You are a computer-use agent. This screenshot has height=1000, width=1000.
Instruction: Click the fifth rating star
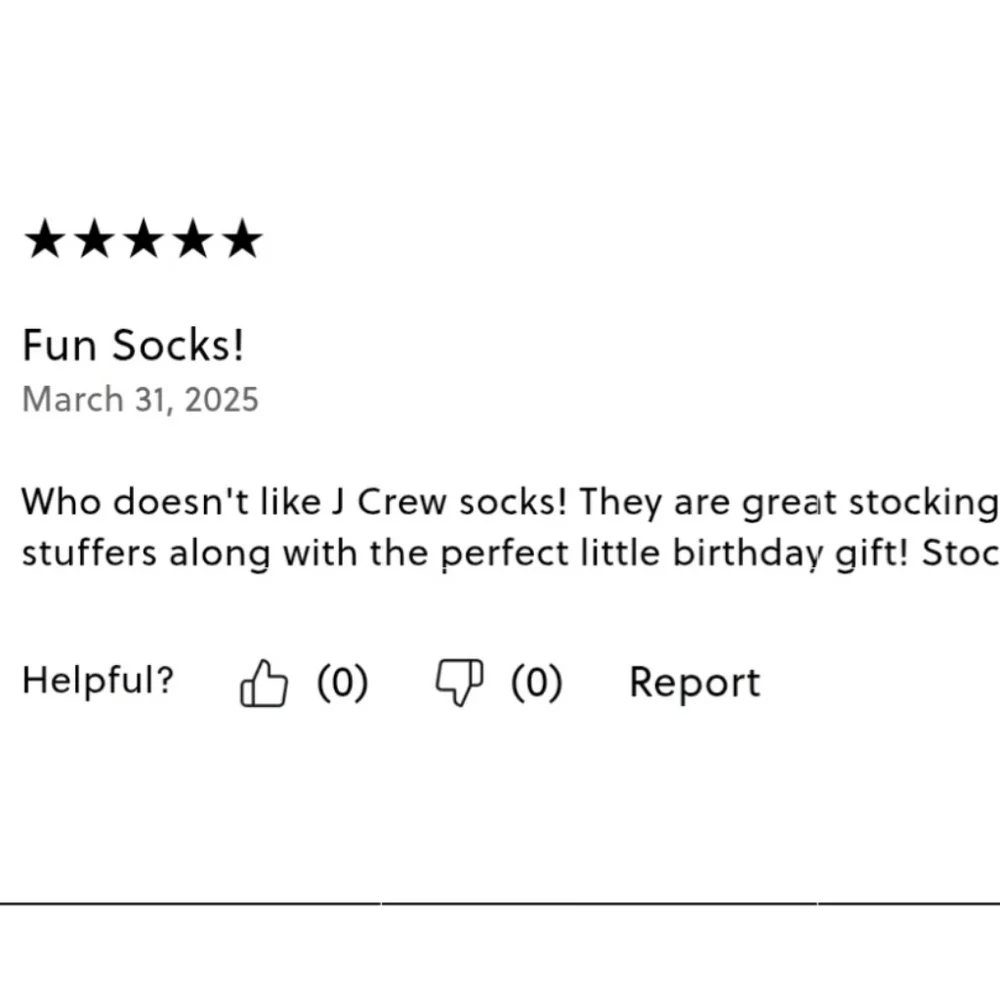242,239
